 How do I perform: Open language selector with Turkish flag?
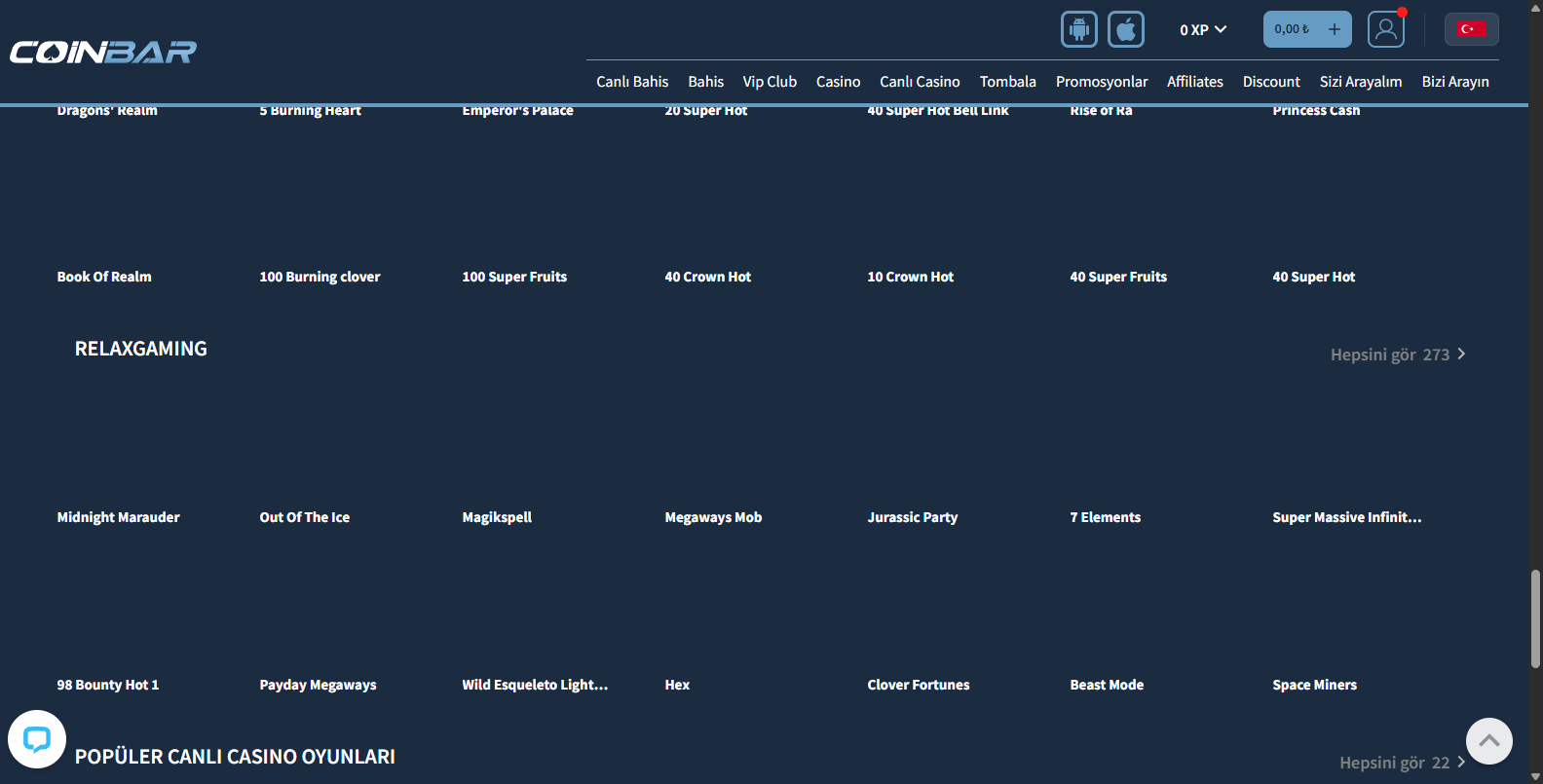point(1471,29)
